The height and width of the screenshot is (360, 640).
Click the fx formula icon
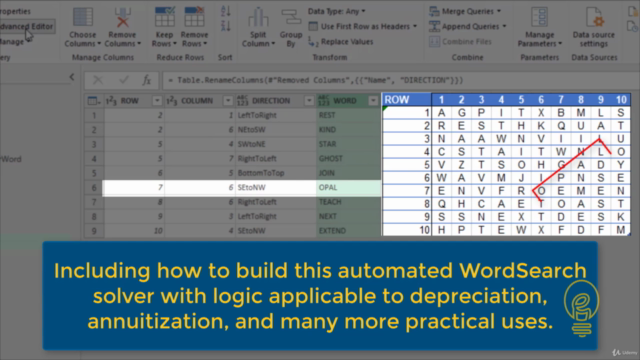click(147, 80)
